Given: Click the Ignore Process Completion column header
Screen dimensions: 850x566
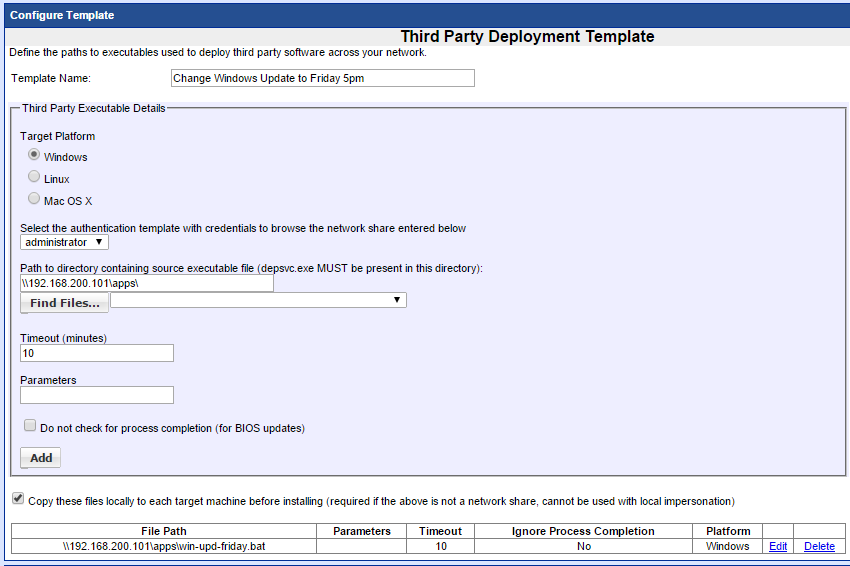Looking at the screenshot, I should [x=583, y=531].
